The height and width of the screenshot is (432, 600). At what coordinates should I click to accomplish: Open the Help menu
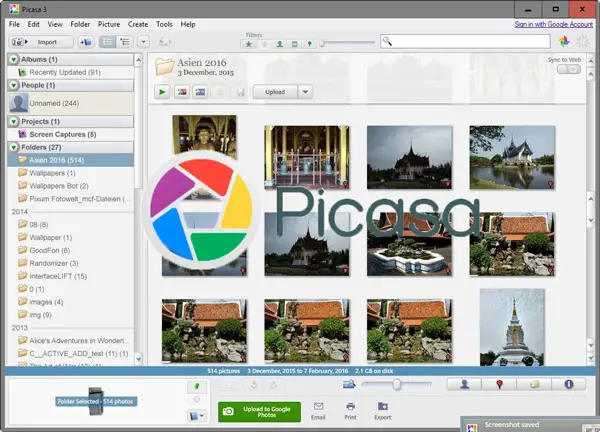(x=188, y=24)
